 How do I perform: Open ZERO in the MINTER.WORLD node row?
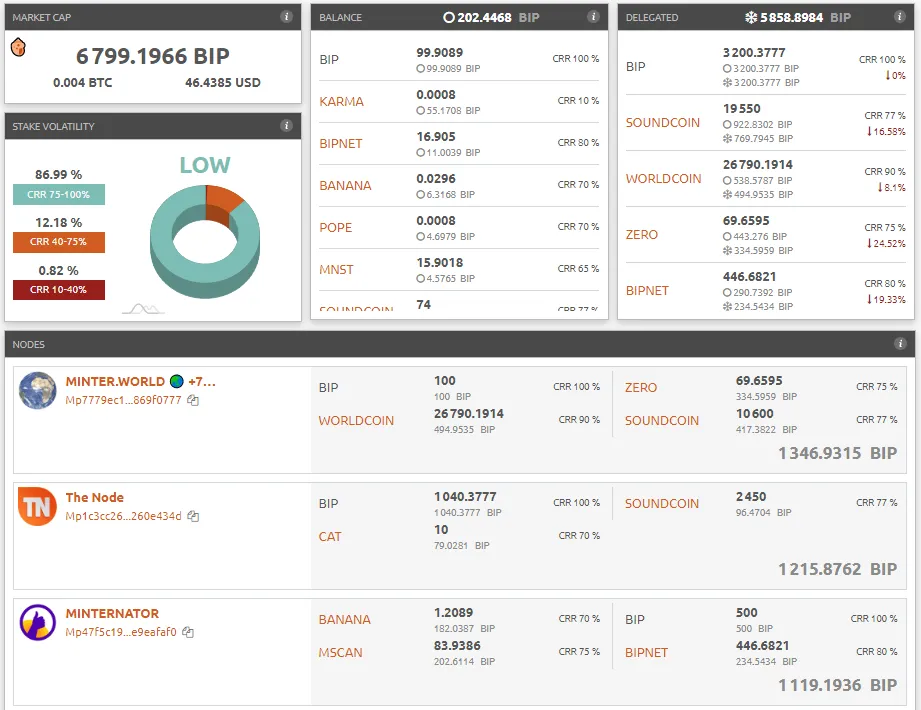pos(641,388)
